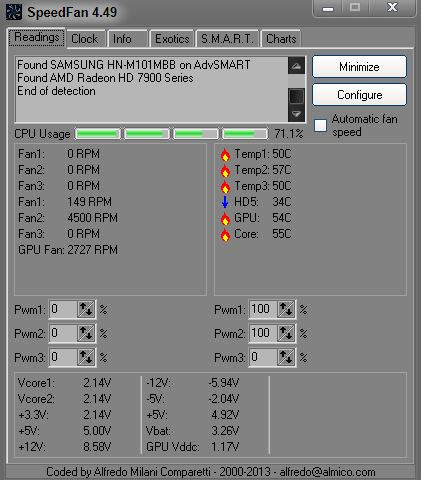Click the flame icon next to Core temperature
The width and height of the screenshot is (421, 480).
click(x=225, y=235)
